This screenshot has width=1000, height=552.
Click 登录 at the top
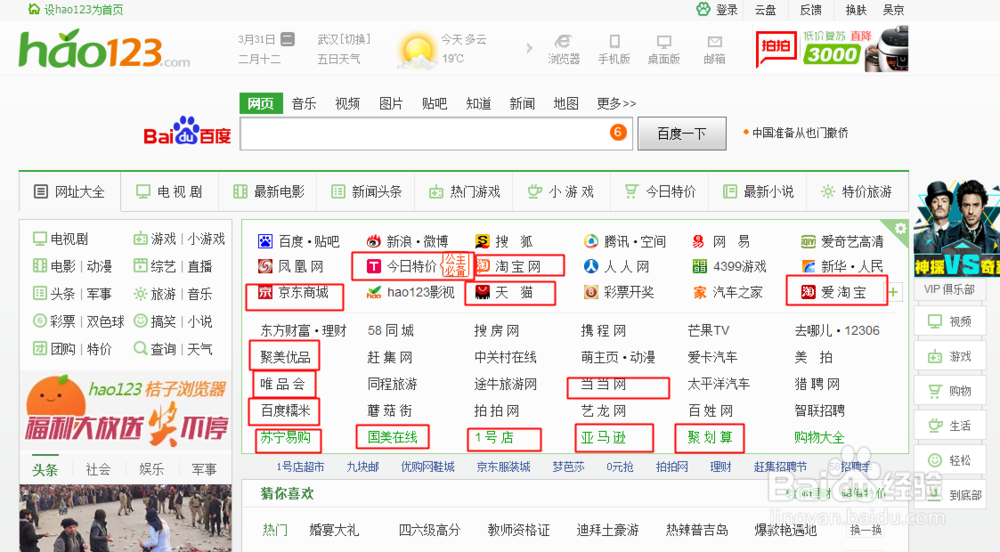click(727, 10)
